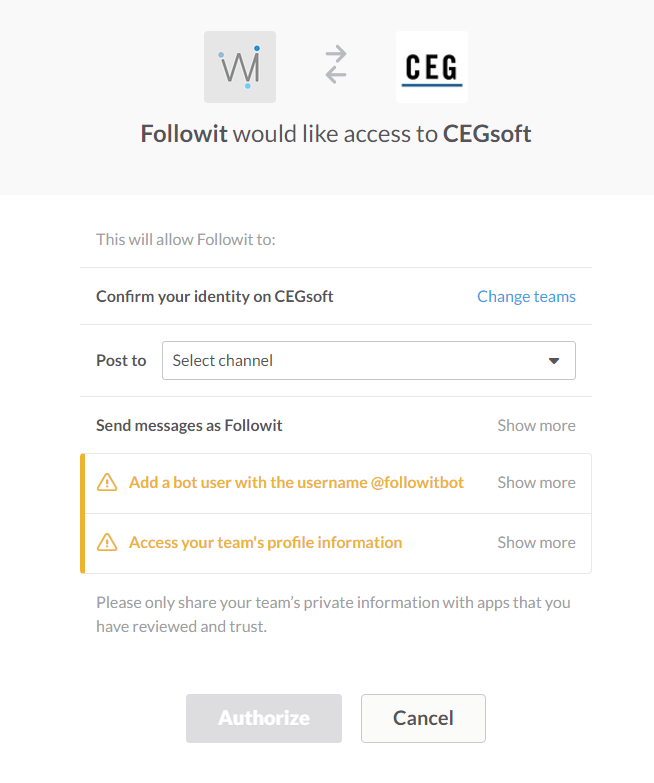Click the Send messages as Followit text

(x=189, y=425)
